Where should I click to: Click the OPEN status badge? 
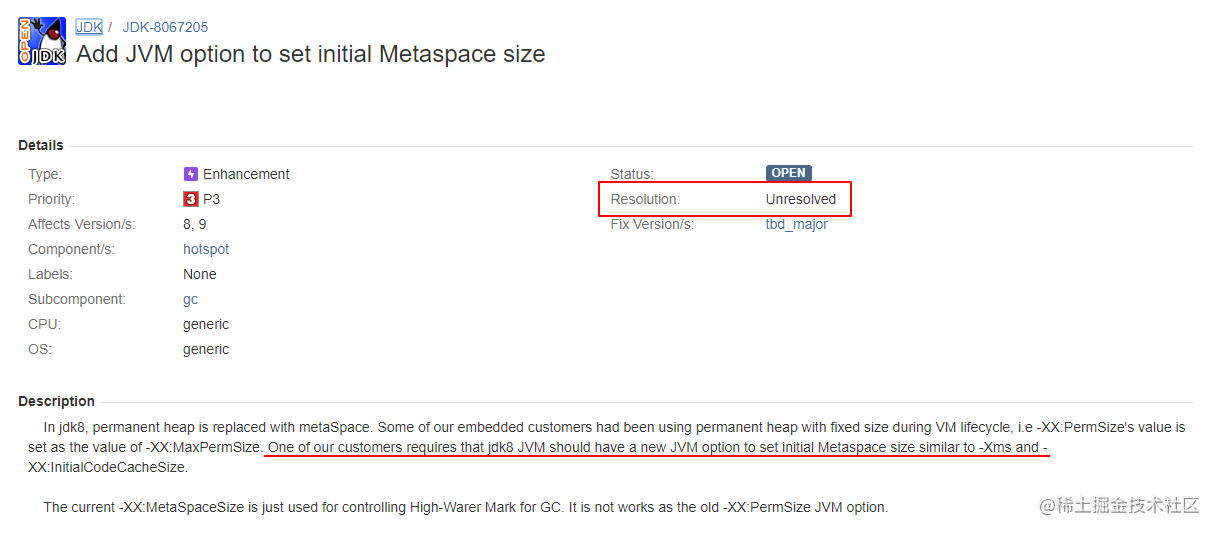[x=789, y=173]
